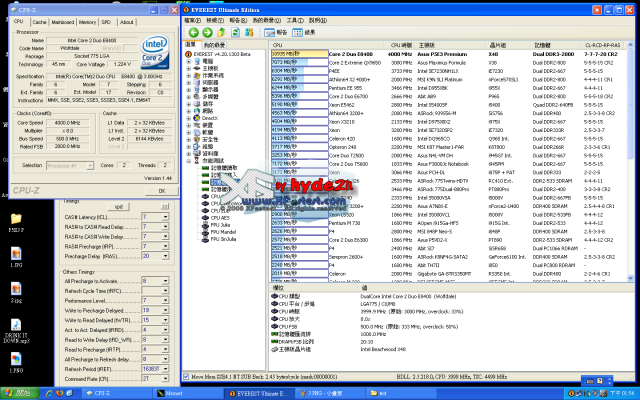Select the FPU SinJulia benchmark item
This screenshot has width=640, height=400.
click(x=219, y=239)
